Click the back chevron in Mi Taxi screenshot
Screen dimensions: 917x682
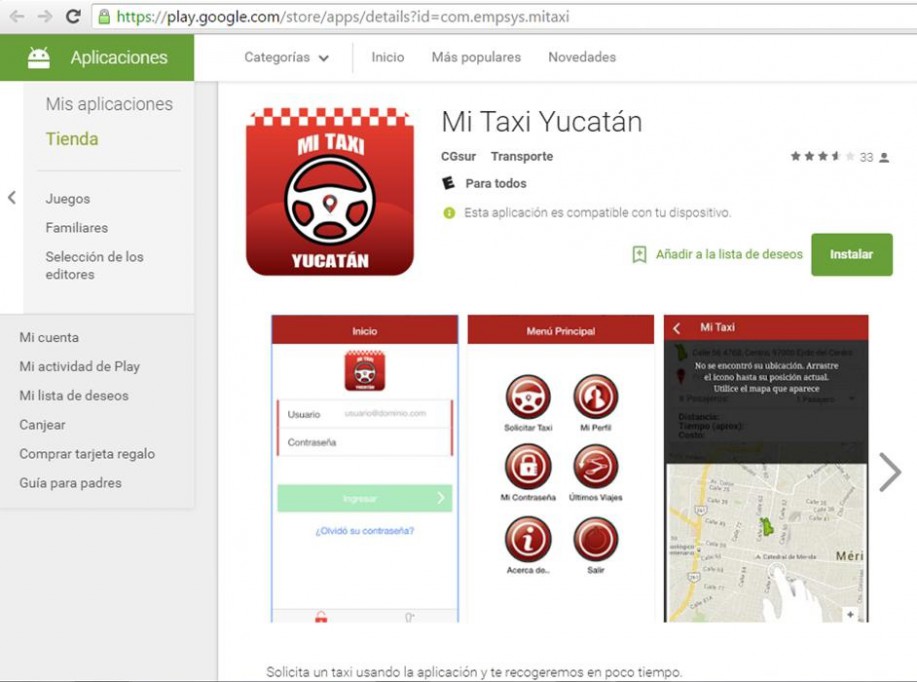coord(677,328)
